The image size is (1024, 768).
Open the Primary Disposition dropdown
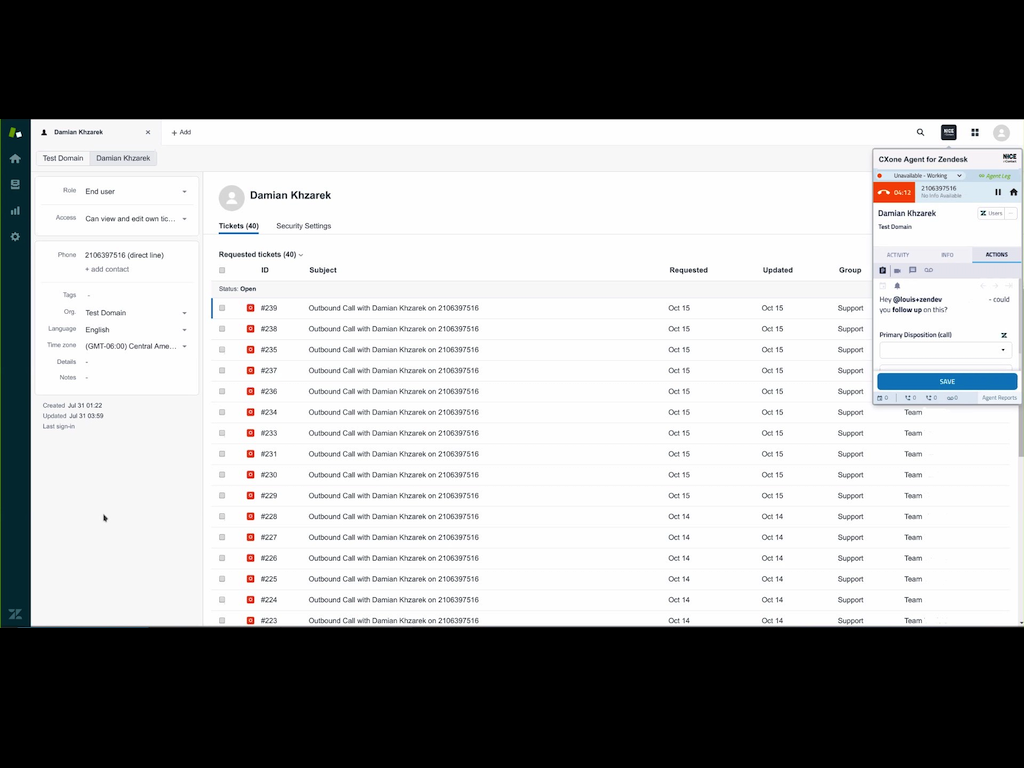[x=945, y=350]
